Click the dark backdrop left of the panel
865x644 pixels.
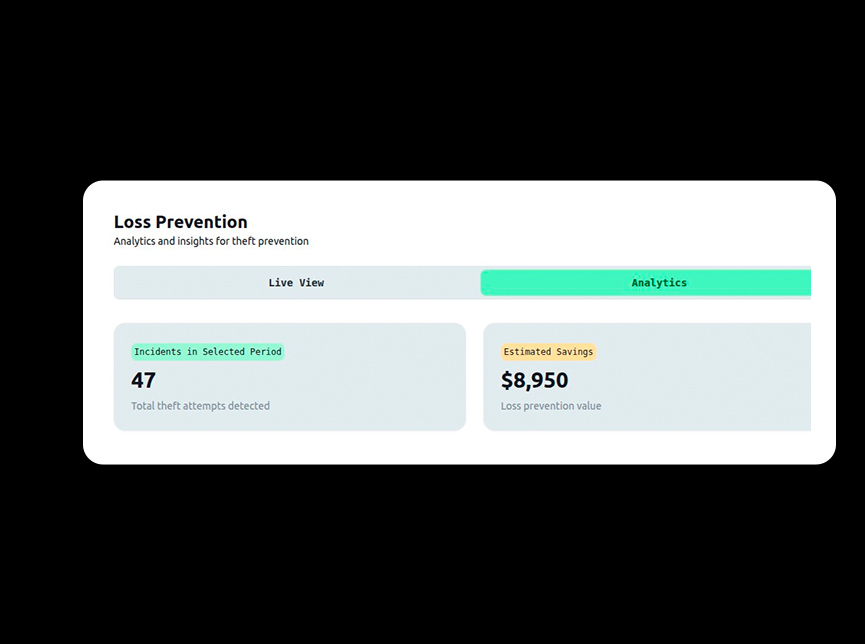(x=40, y=320)
